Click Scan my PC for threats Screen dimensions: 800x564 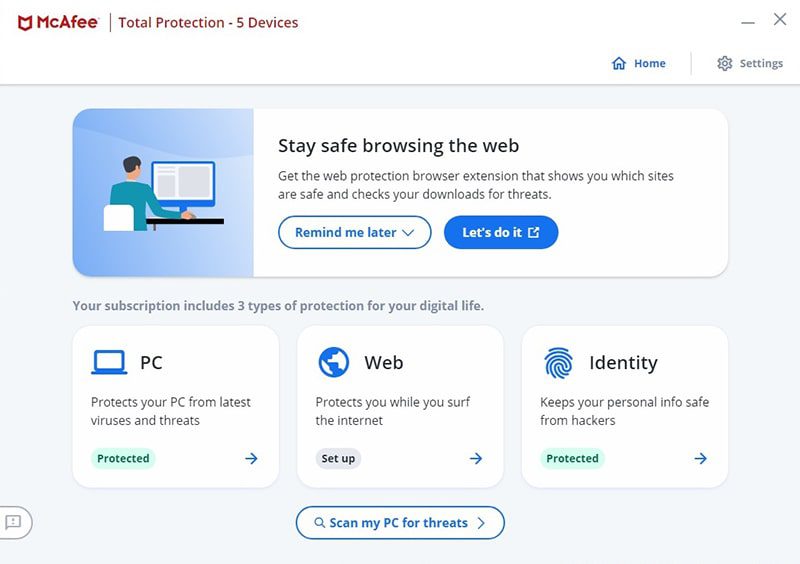pyautogui.click(x=400, y=523)
